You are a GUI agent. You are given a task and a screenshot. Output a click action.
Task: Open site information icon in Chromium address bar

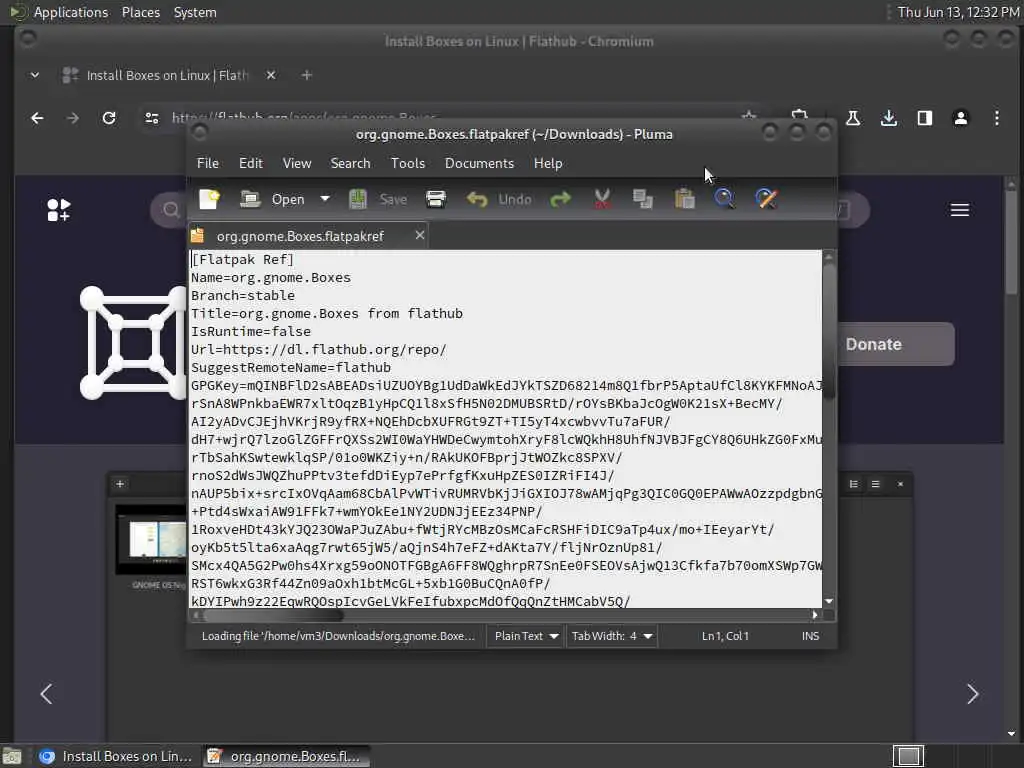click(152, 118)
